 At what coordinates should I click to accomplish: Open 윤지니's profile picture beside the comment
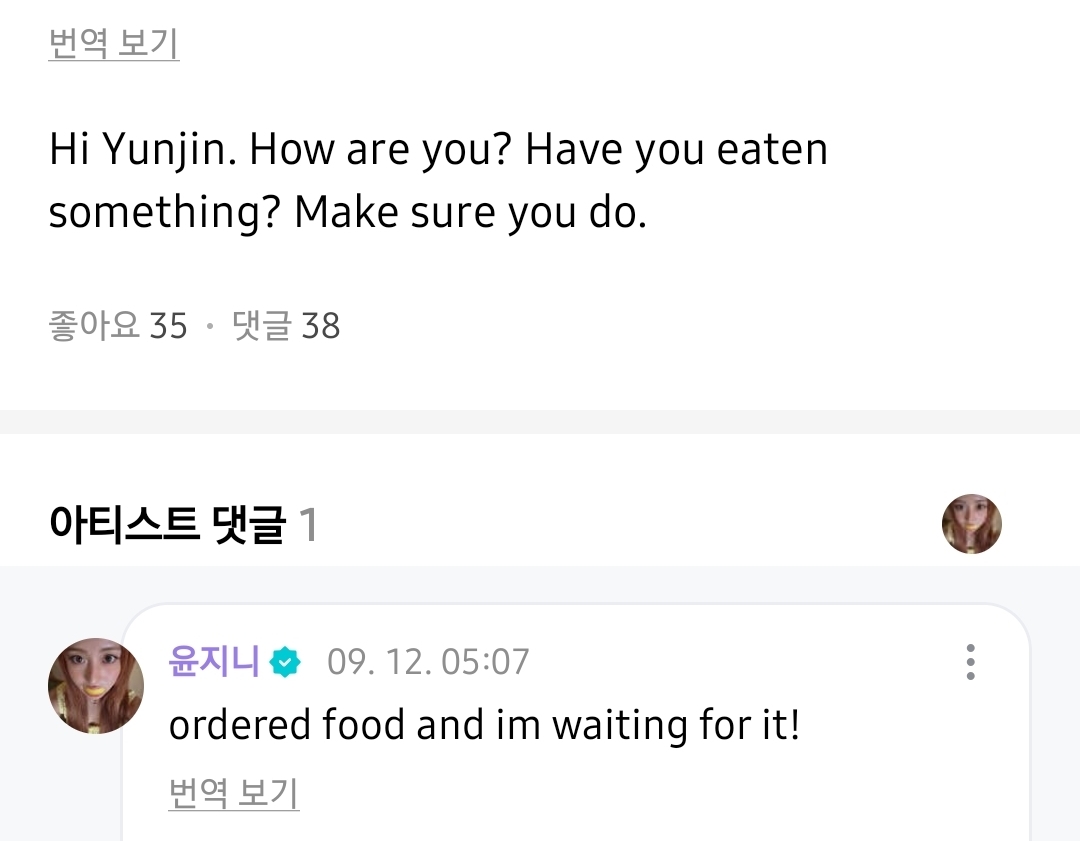(95, 686)
